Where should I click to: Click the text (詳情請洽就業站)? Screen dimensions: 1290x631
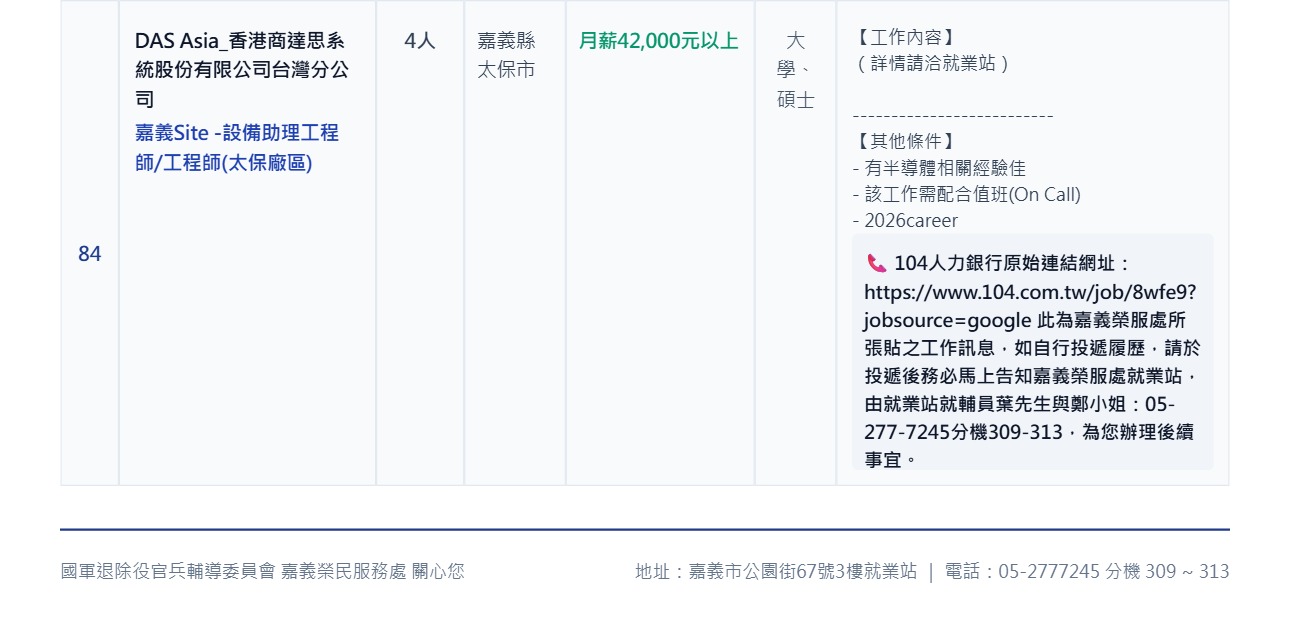click(x=932, y=63)
